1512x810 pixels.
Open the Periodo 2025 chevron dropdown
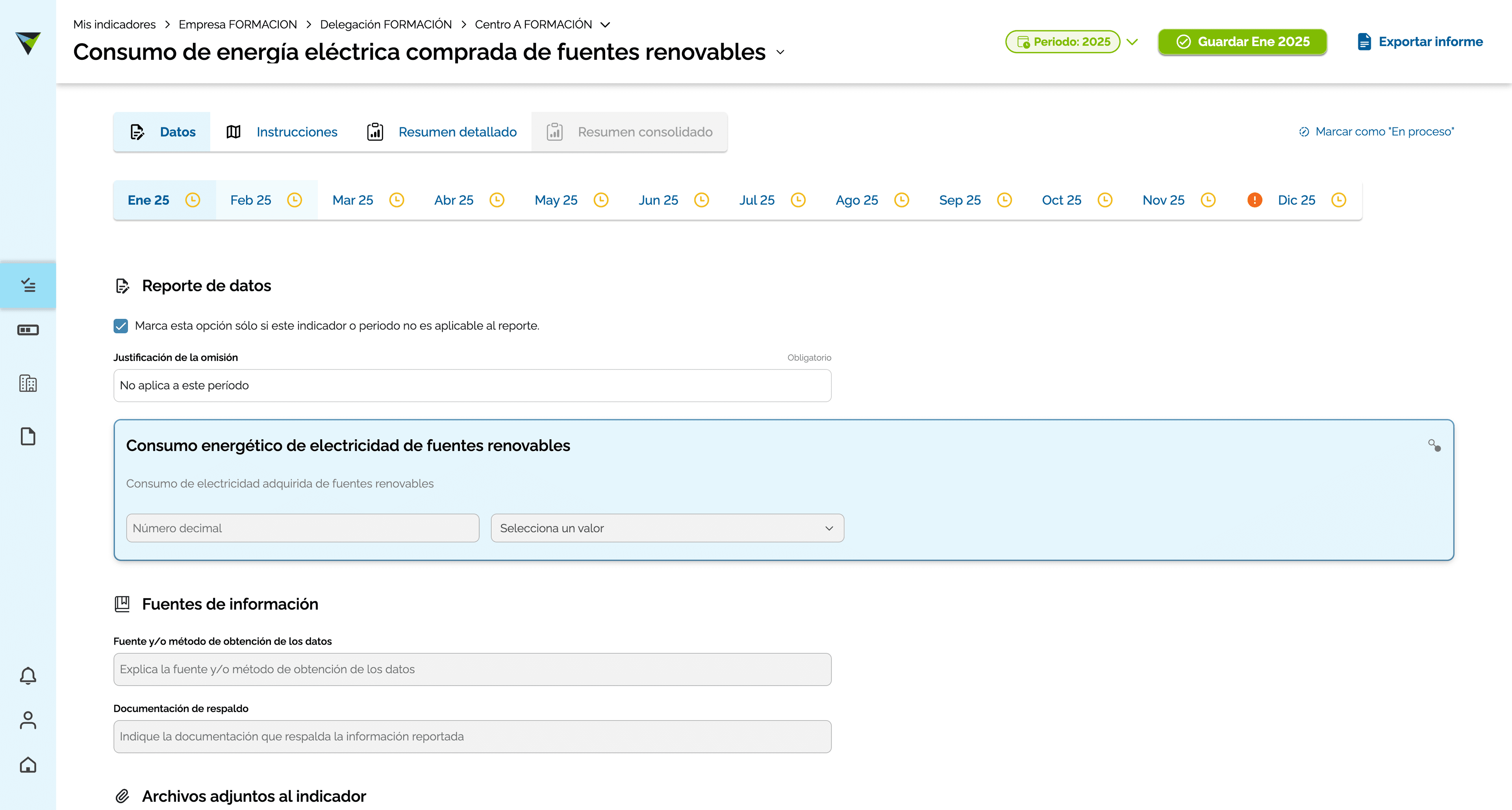1132,42
